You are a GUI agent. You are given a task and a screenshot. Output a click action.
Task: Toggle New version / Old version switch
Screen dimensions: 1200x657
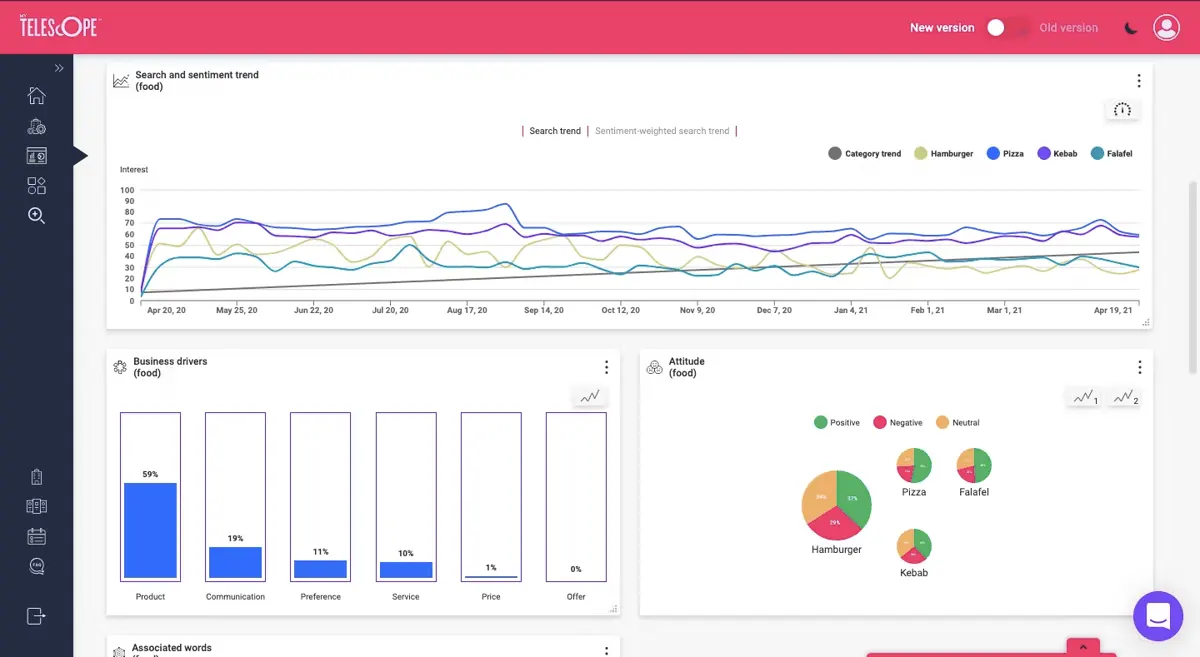[1006, 28]
